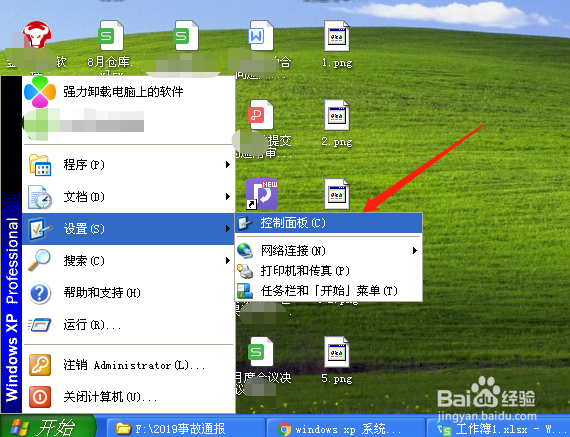Choose 任务栏和「开始」菜单(T) item
Image resolution: width=570 pixels, height=437 pixels.
pos(329,291)
